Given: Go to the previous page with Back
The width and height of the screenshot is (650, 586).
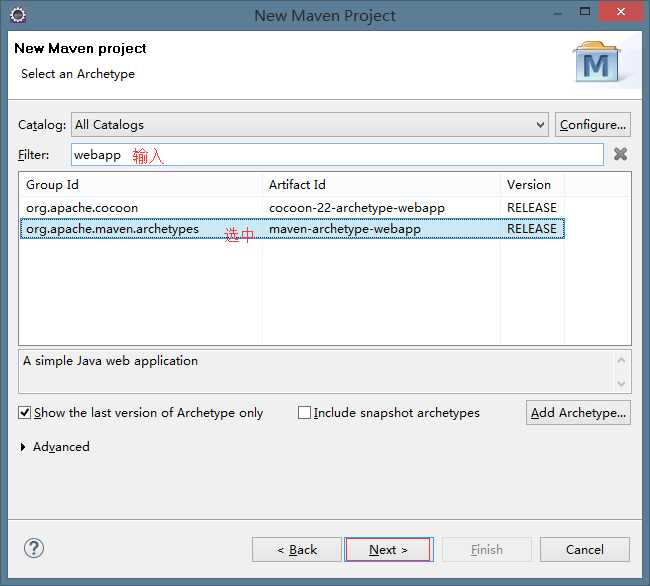Looking at the screenshot, I should coord(297,550).
